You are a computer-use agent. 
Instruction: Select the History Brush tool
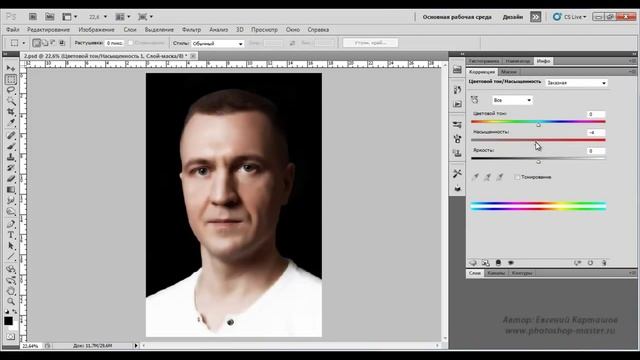[11, 168]
